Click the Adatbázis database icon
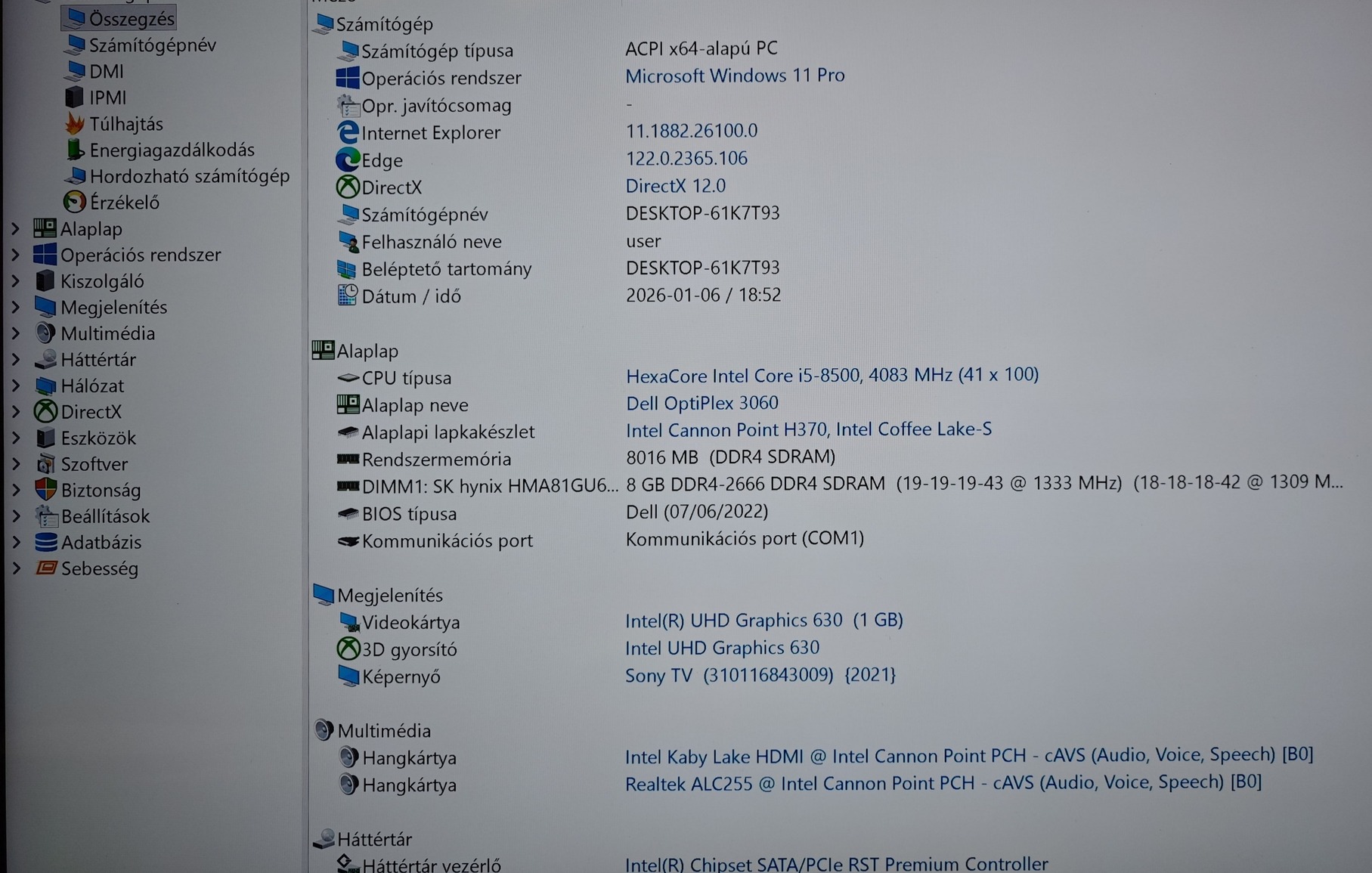Image resolution: width=1372 pixels, height=873 pixels. tap(46, 542)
